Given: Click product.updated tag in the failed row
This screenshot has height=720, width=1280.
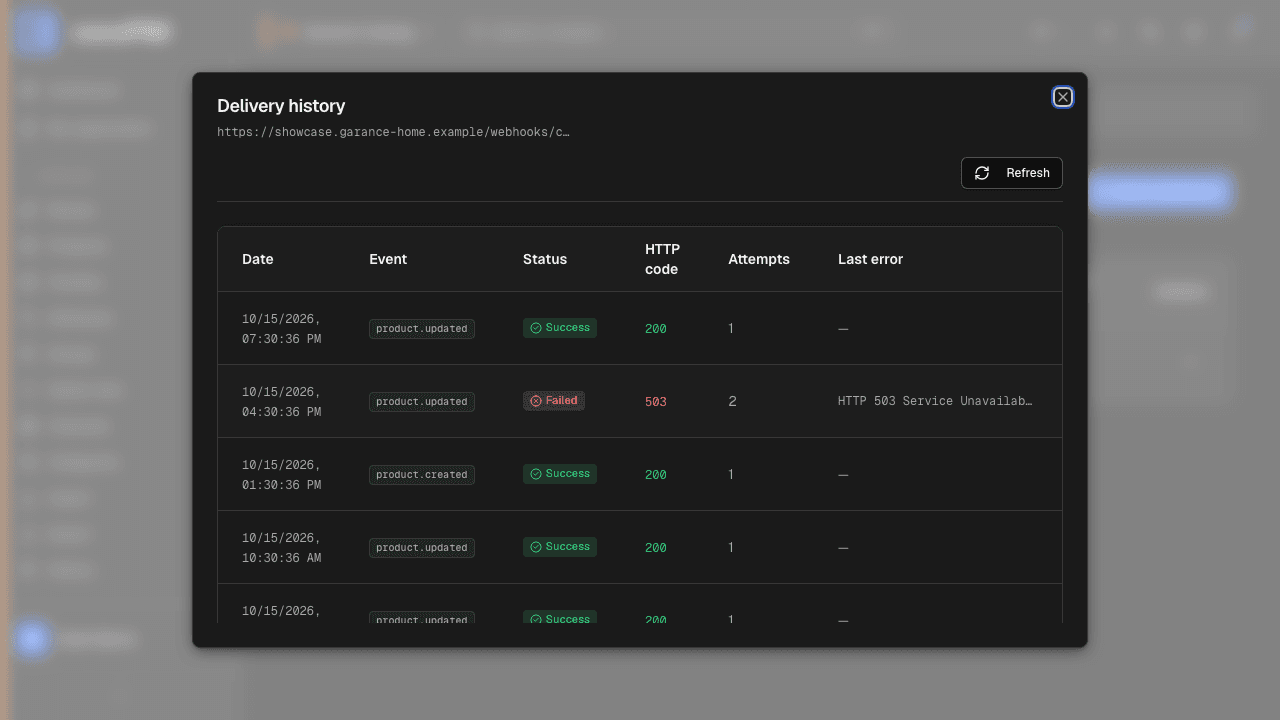Looking at the screenshot, I should pyautogui.click(x=422, y=402).
